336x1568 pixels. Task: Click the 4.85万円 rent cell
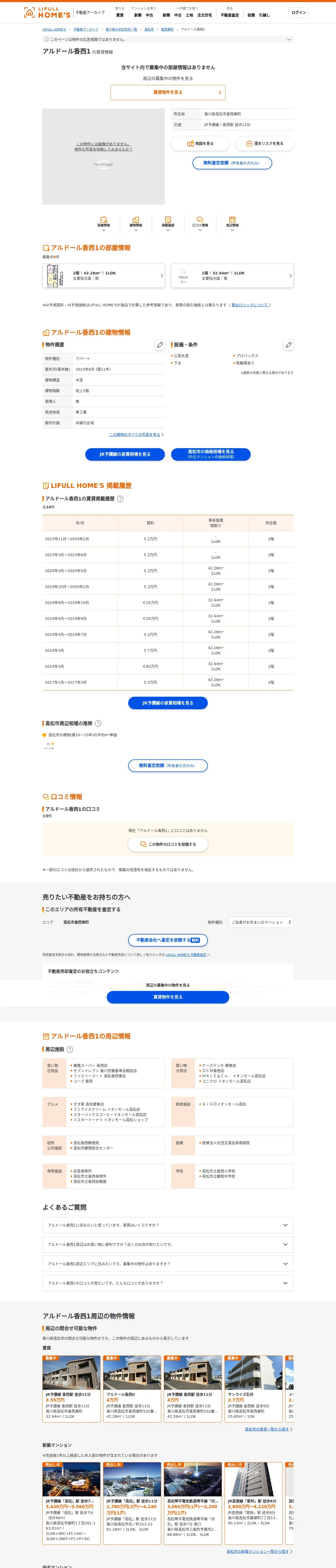point(151,666)
